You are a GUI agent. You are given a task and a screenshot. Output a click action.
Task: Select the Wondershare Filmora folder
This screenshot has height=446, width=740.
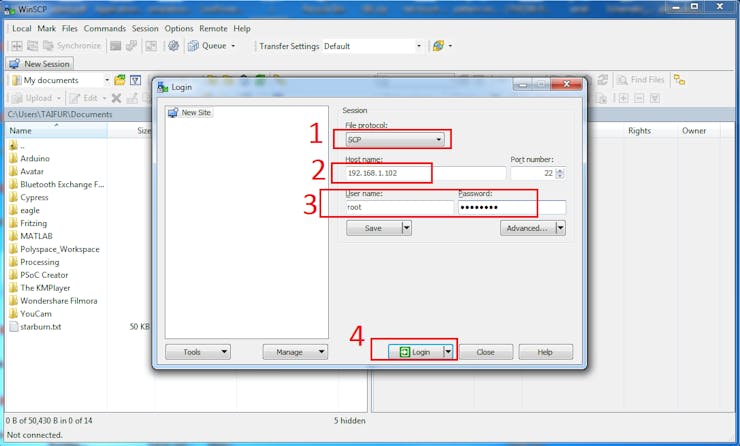coord(53,301)
